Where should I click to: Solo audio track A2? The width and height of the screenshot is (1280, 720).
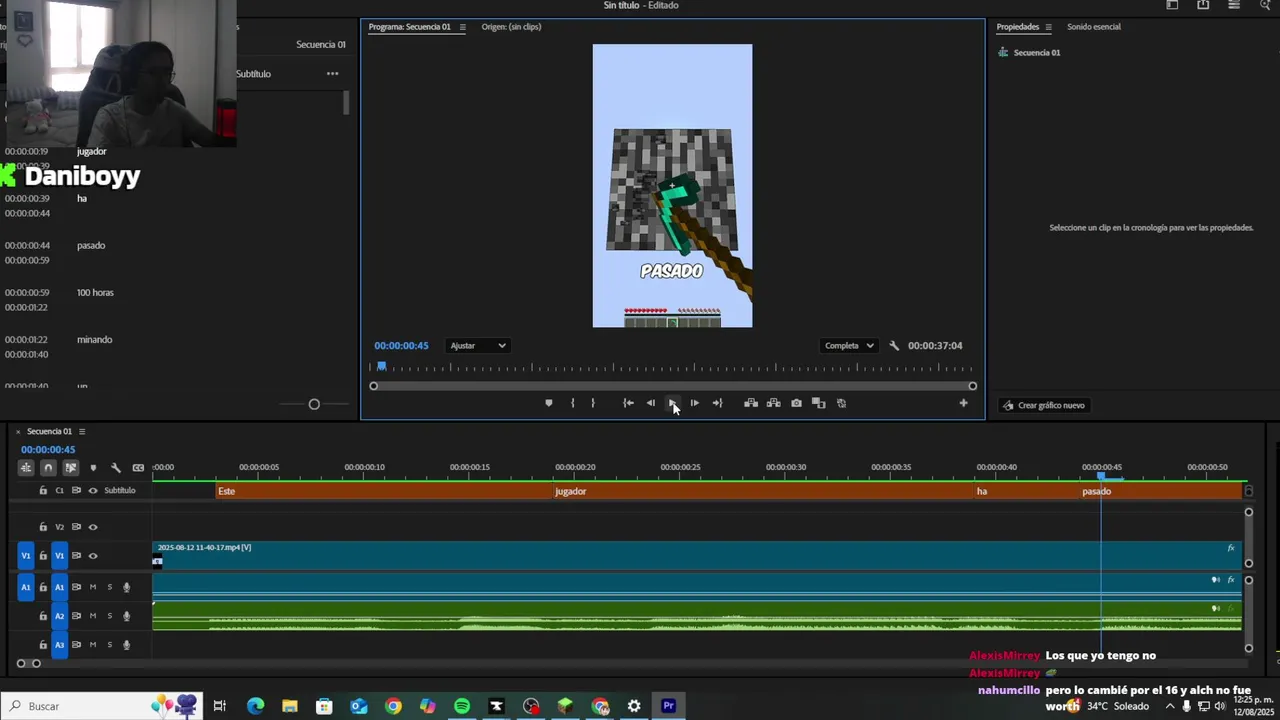pyautogui.click(x=110, y=616)
